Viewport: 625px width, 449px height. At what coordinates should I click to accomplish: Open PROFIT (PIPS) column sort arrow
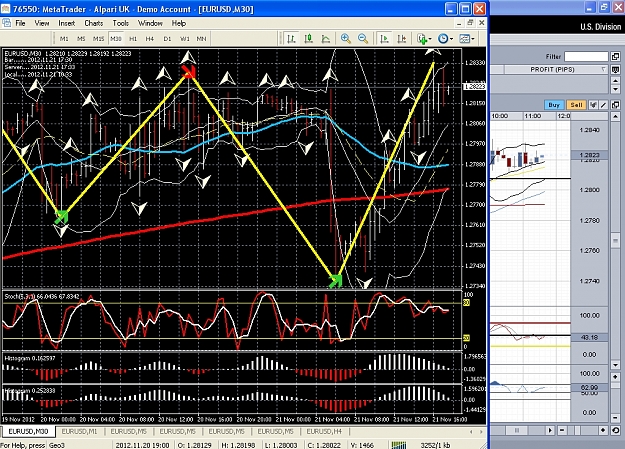[x=603, y=69]
